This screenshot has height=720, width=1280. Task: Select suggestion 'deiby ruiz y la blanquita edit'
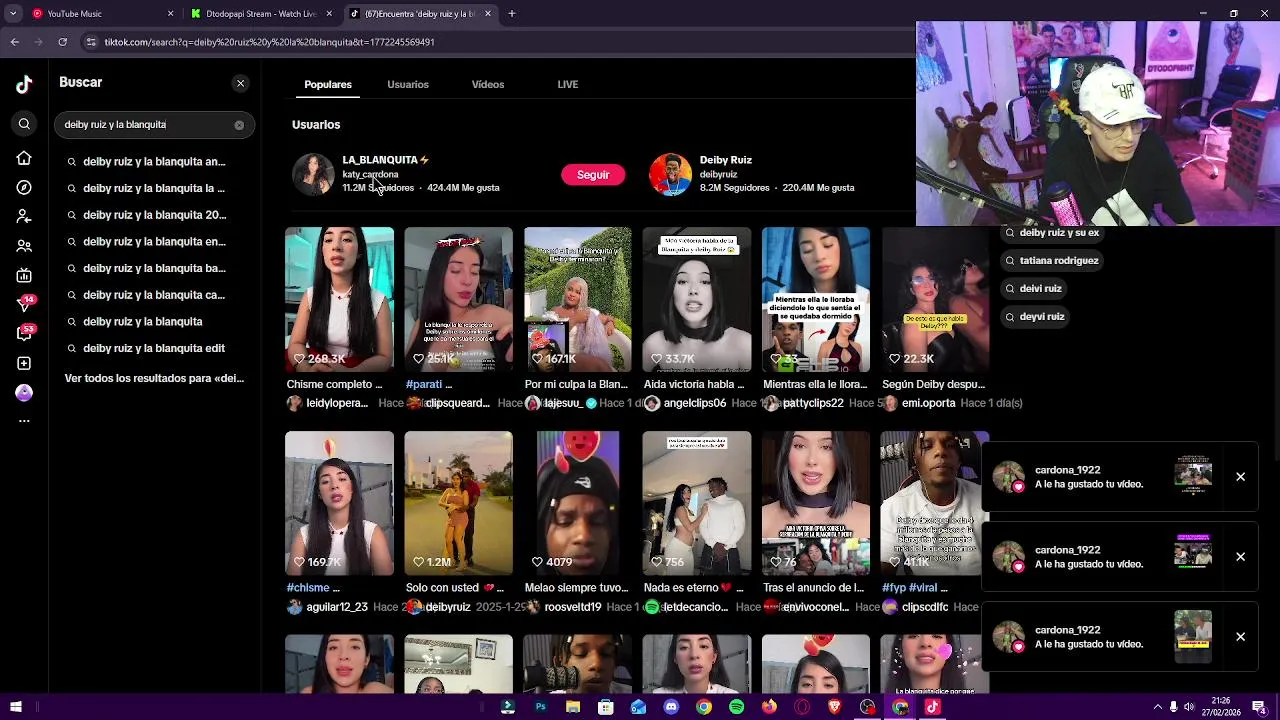(x=154, y=348)
